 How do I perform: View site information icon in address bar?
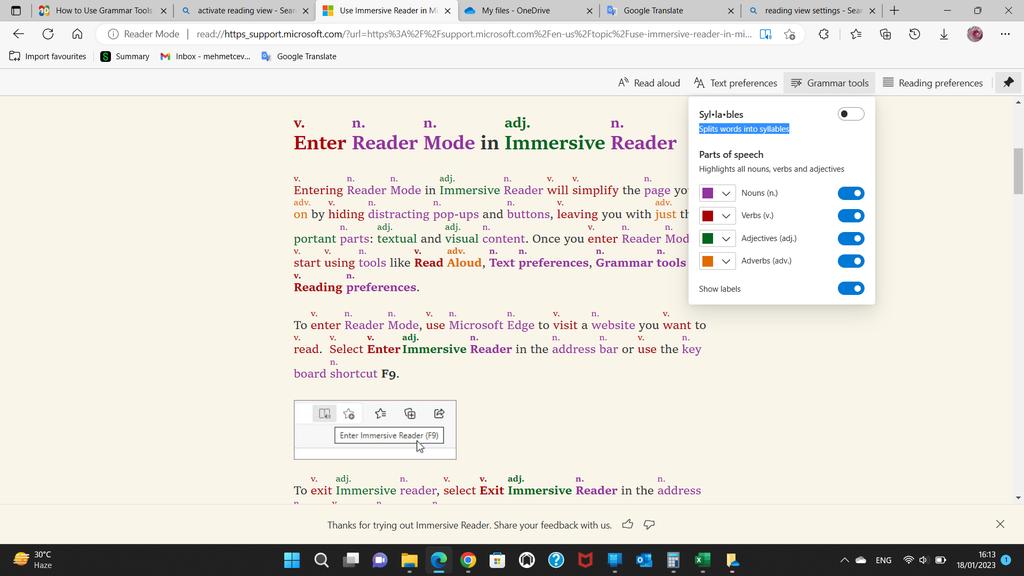pos(113,34)
